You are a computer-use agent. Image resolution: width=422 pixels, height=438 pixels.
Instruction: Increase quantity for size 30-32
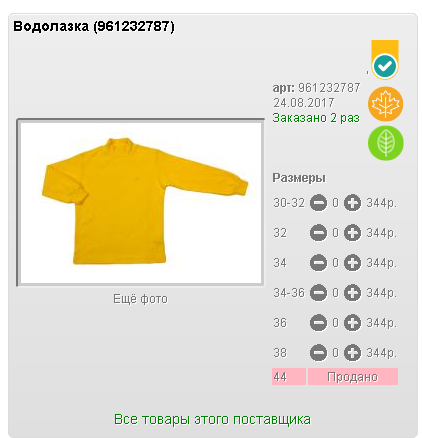pyautogui.click(x=352, y=203)
